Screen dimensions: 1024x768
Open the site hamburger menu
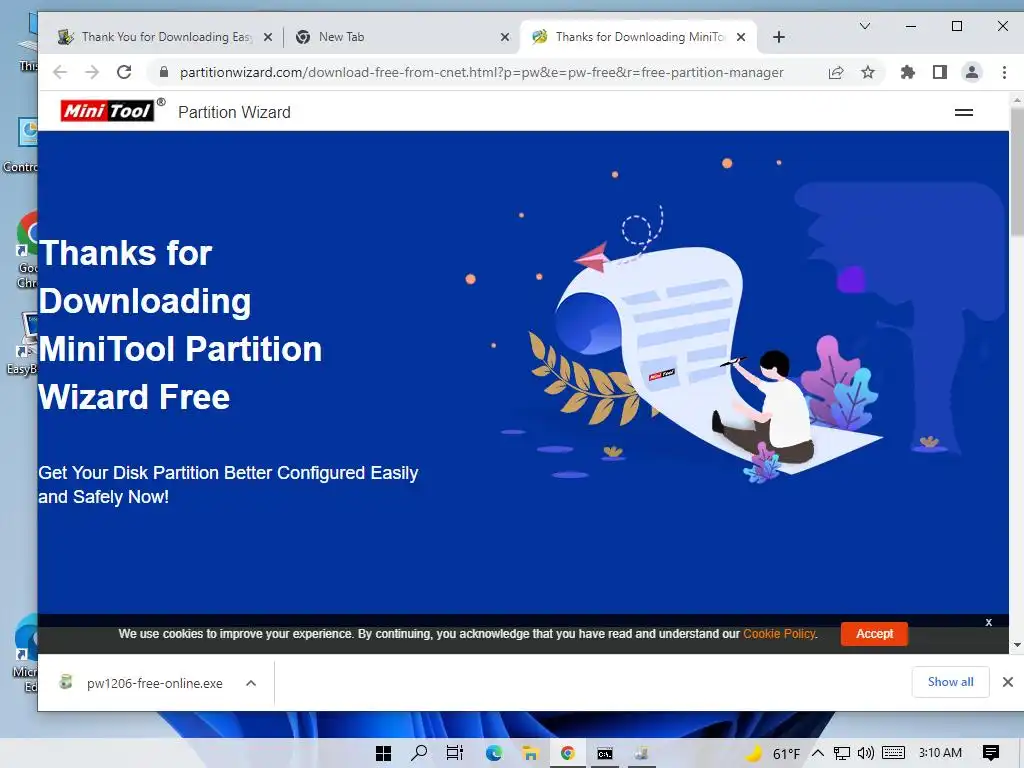click(964, 112)
